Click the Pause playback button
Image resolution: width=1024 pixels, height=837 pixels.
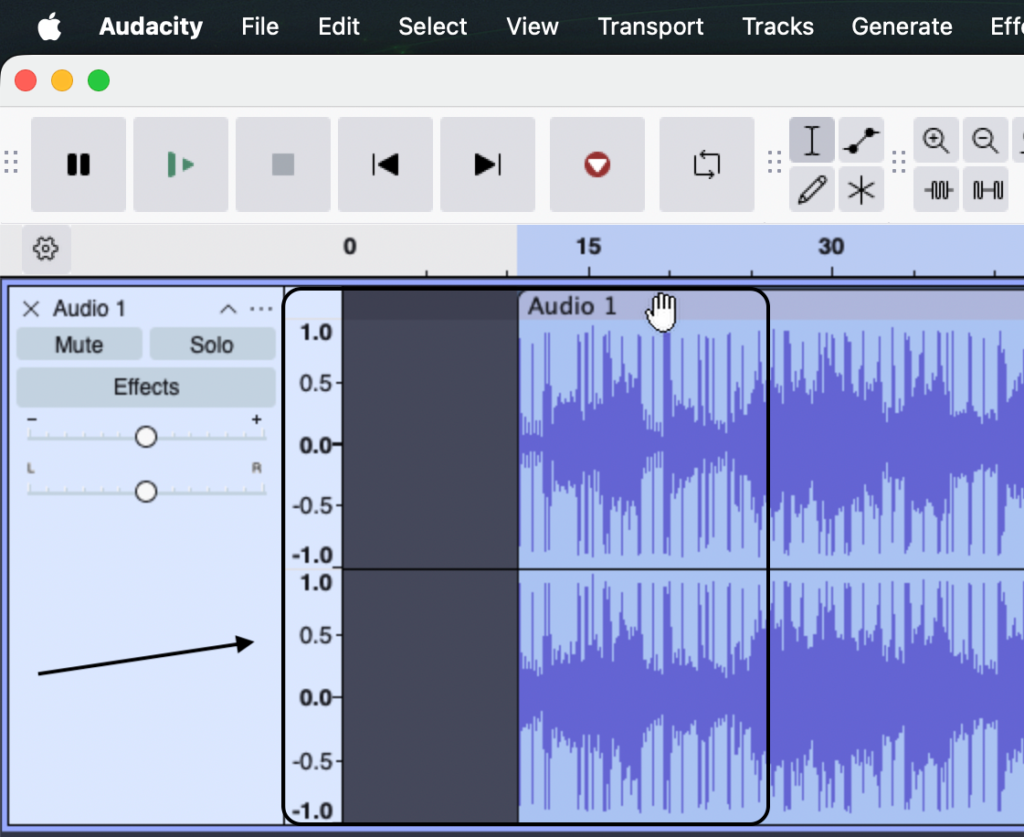pyautogui.click(x=79, y=165)
